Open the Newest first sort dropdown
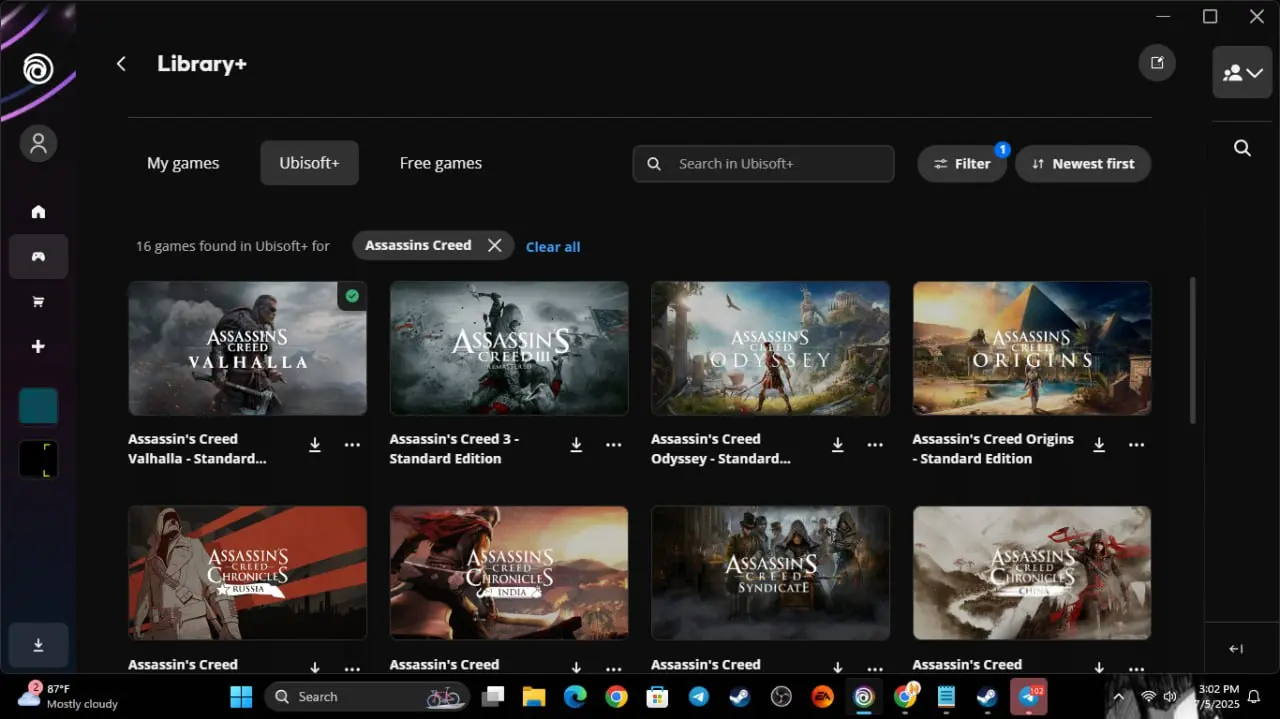 (1083, 164)
